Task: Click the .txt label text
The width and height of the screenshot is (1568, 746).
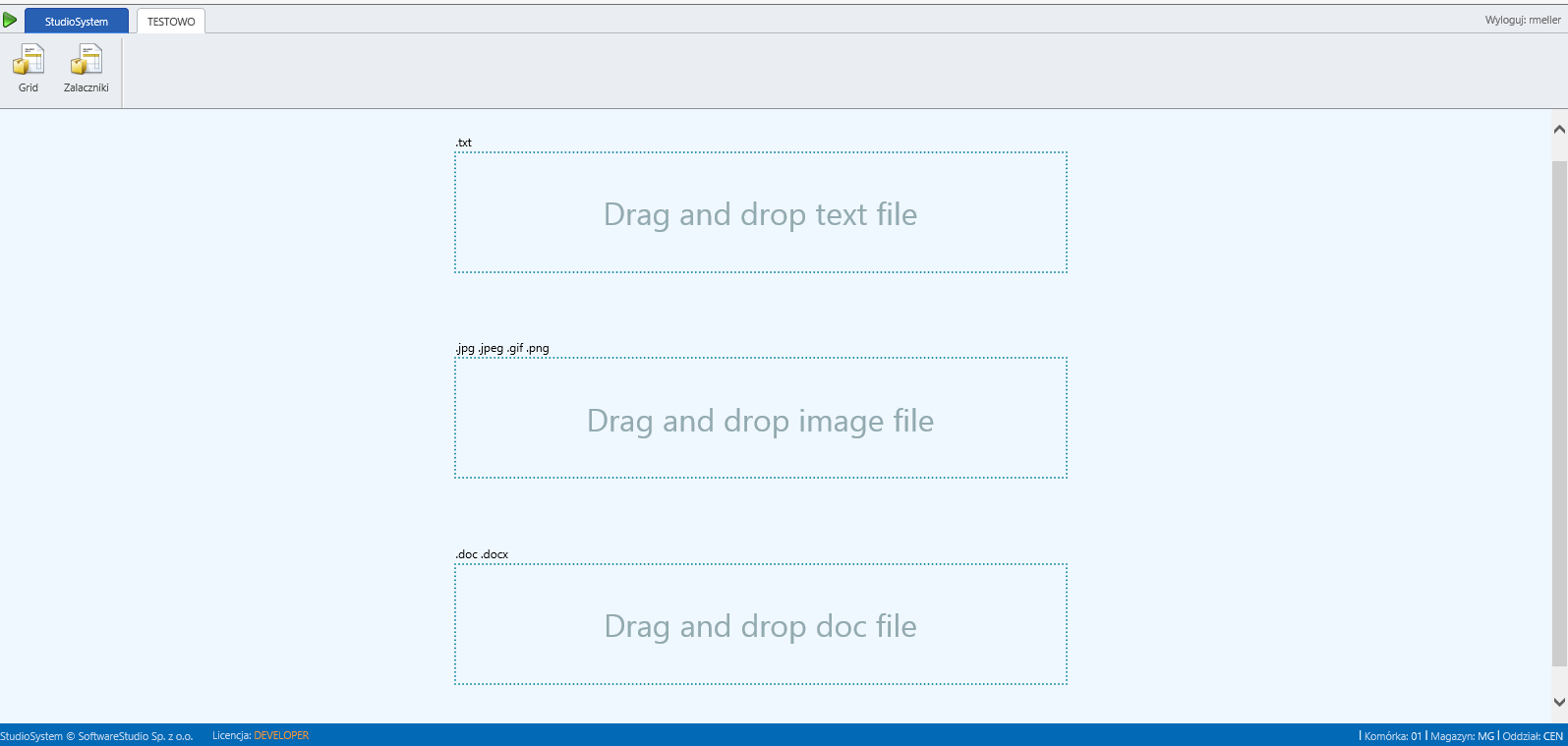Action: click(463, 143)
